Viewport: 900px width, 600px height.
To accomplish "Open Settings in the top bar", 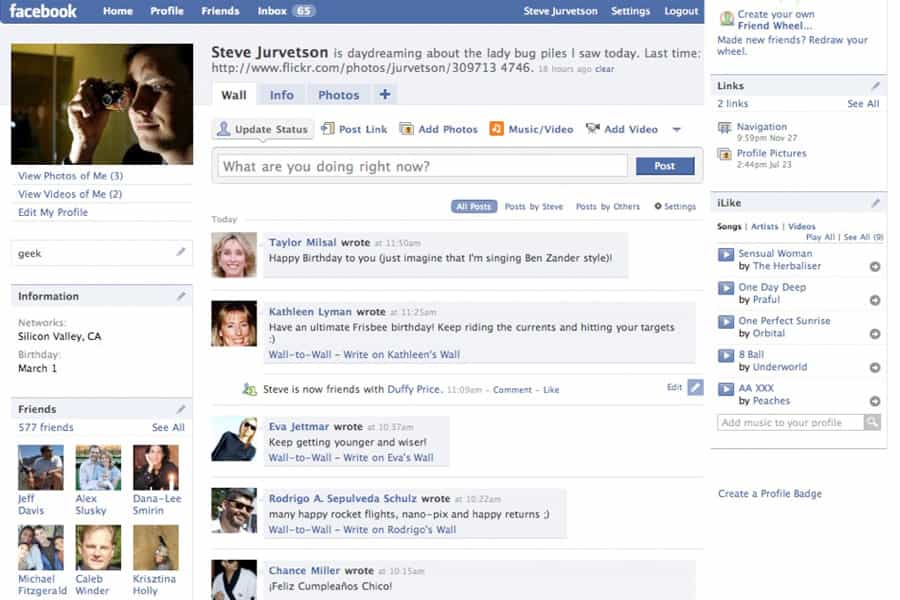I will 630,11.
